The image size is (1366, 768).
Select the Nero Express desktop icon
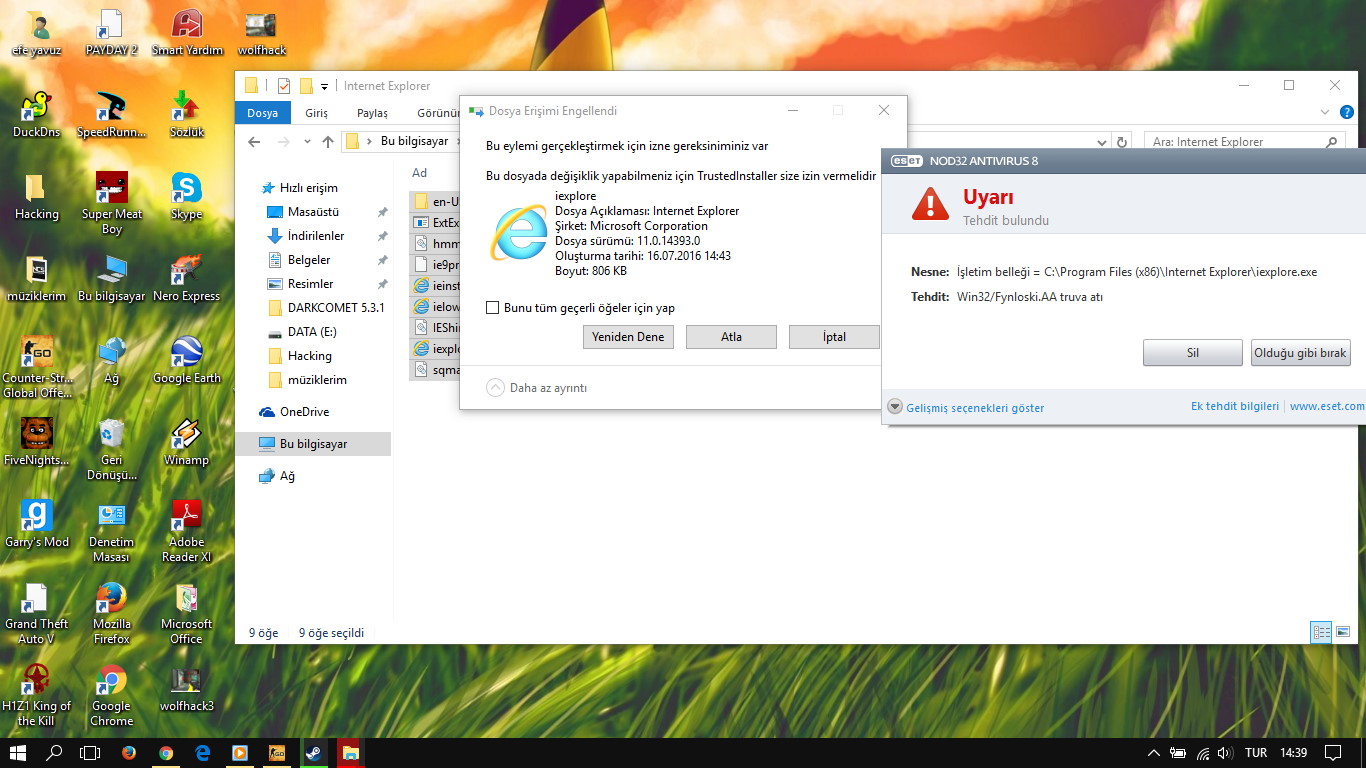coord(187,277)
